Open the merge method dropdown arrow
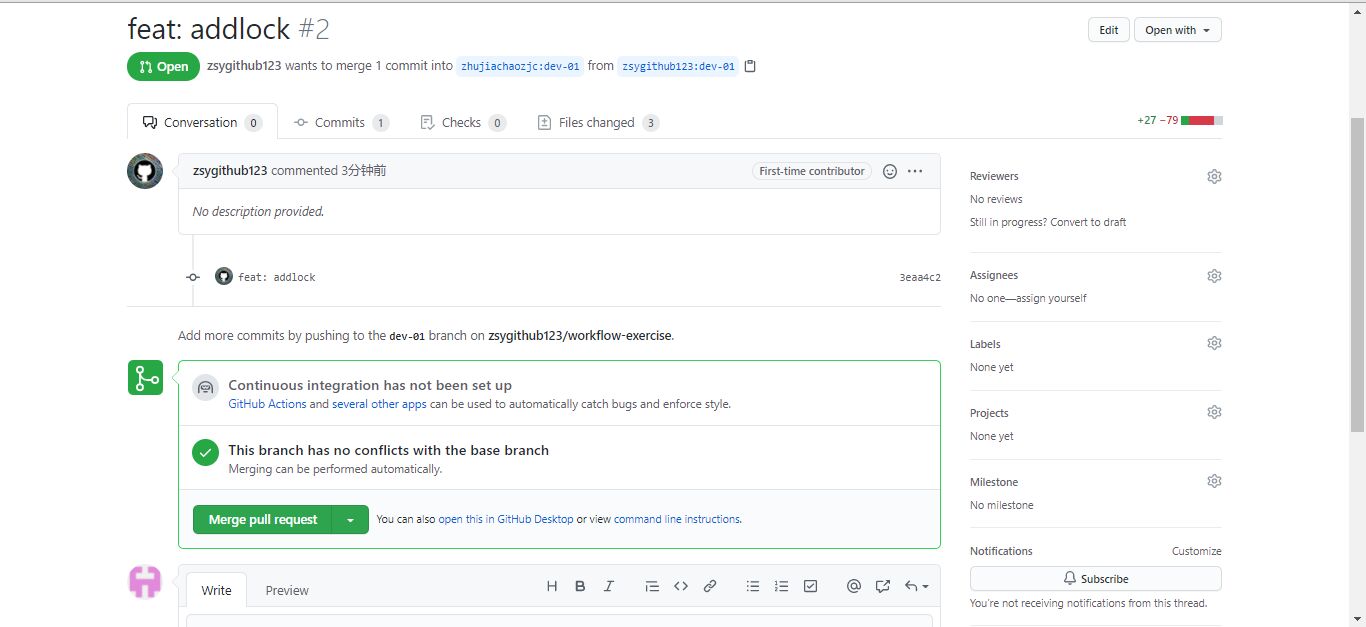Screen dimensions: 1366x627 coord(350,520)
